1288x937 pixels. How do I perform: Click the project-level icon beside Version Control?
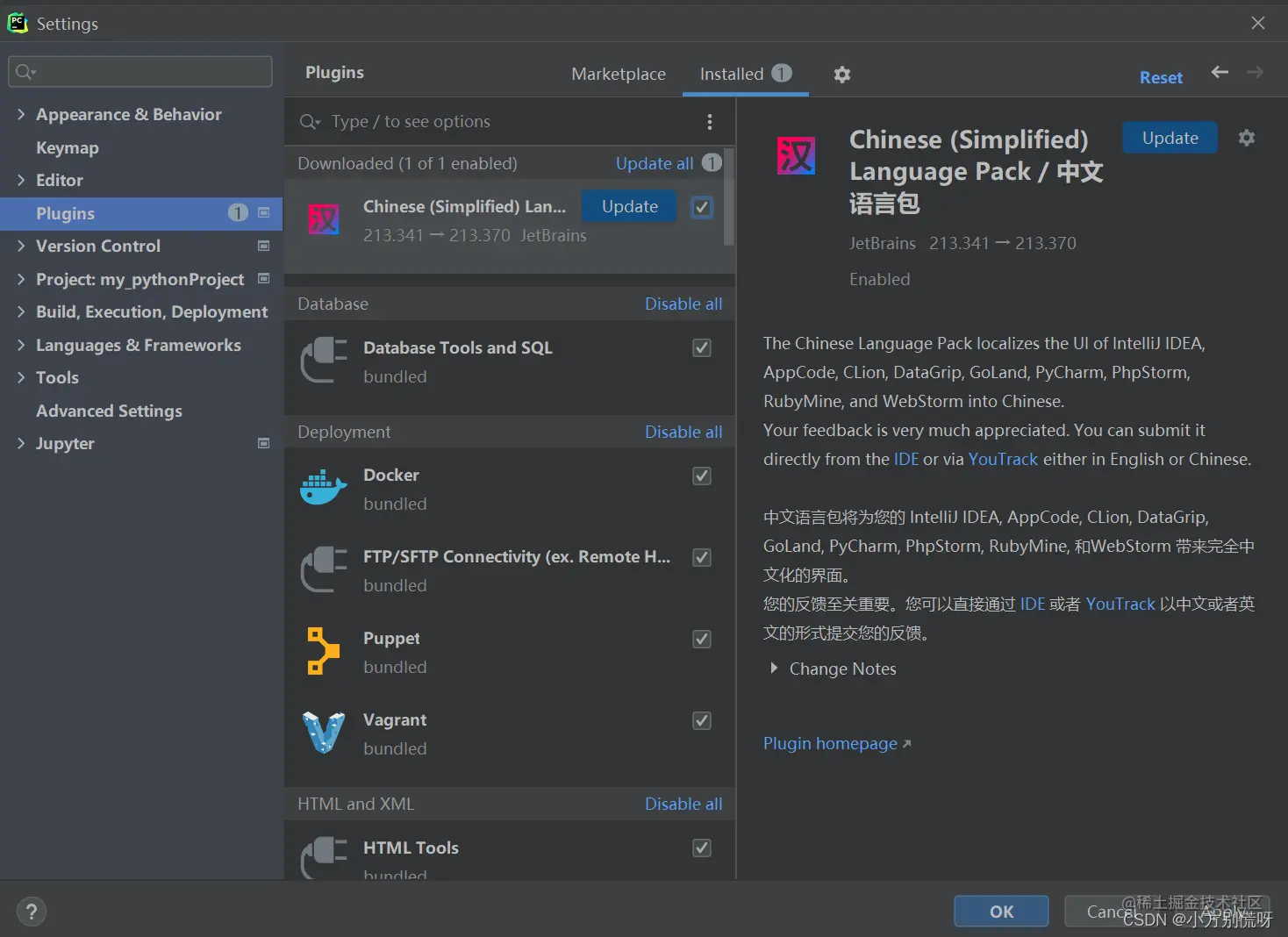pos(263,246)
